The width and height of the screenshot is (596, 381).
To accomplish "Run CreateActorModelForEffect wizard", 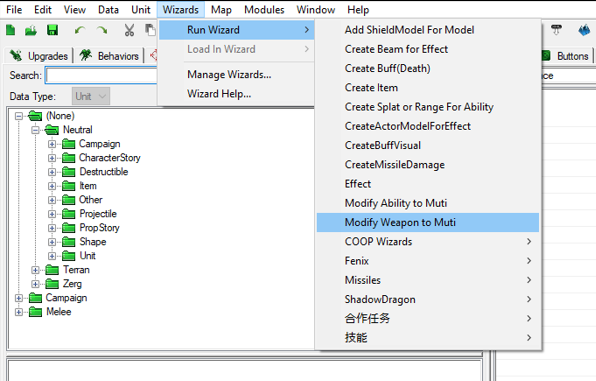I will [x=428, y=126].
